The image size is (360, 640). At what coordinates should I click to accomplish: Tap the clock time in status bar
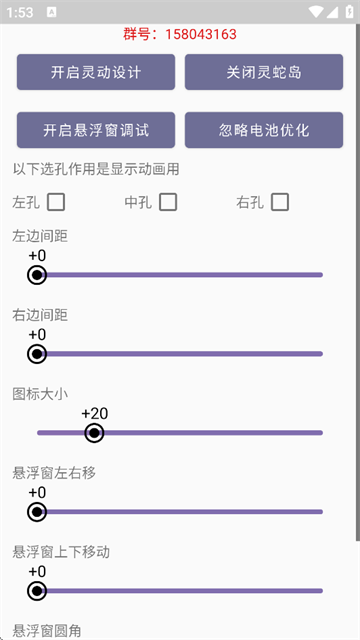coord(20,12)
